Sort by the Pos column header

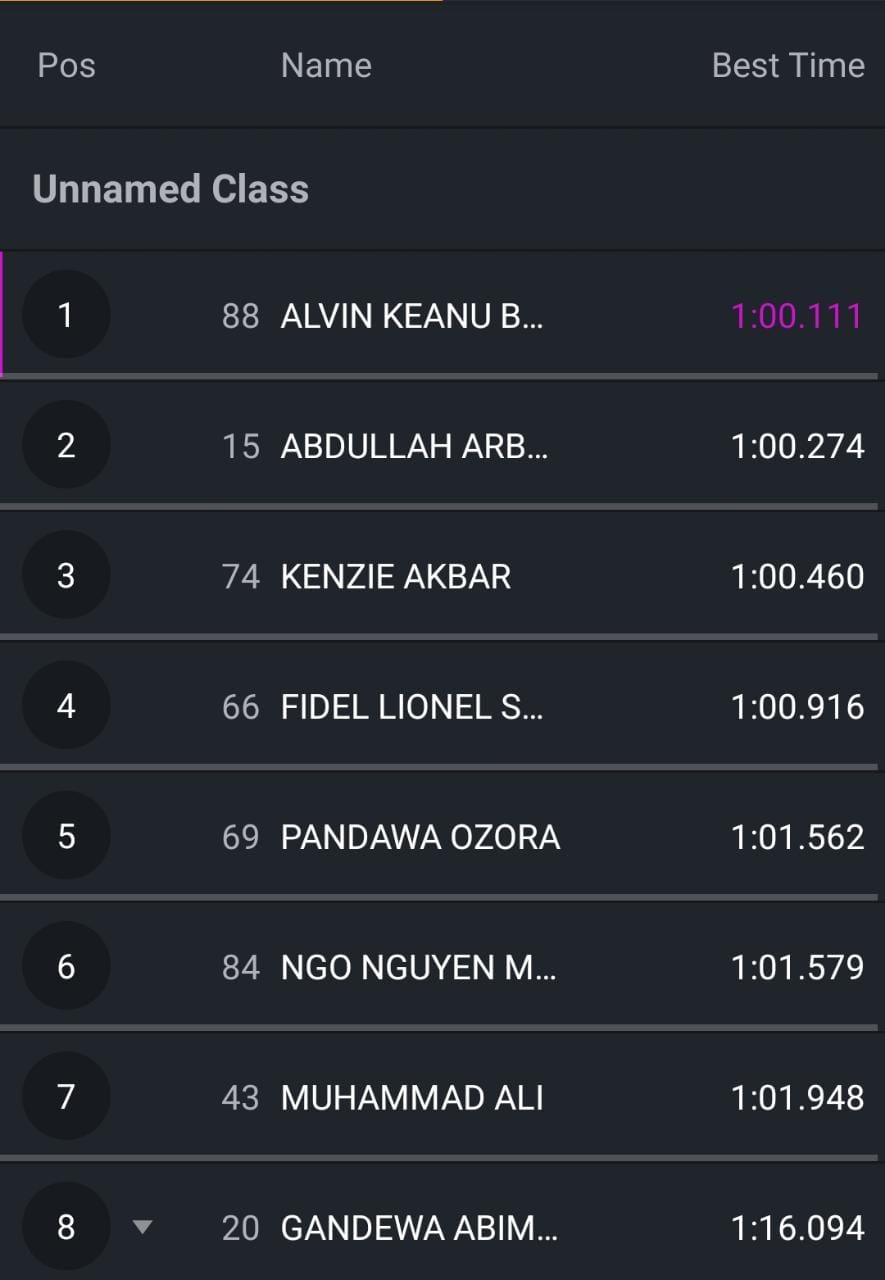pyautogui.click(x=66, y=66)
